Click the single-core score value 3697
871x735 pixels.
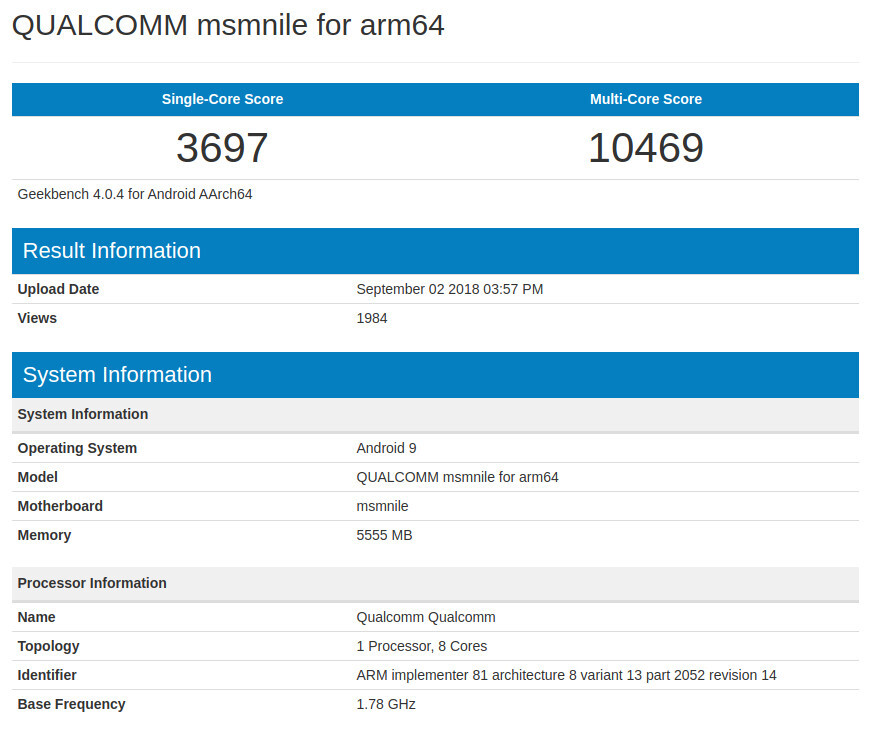(x=222, y=148)
